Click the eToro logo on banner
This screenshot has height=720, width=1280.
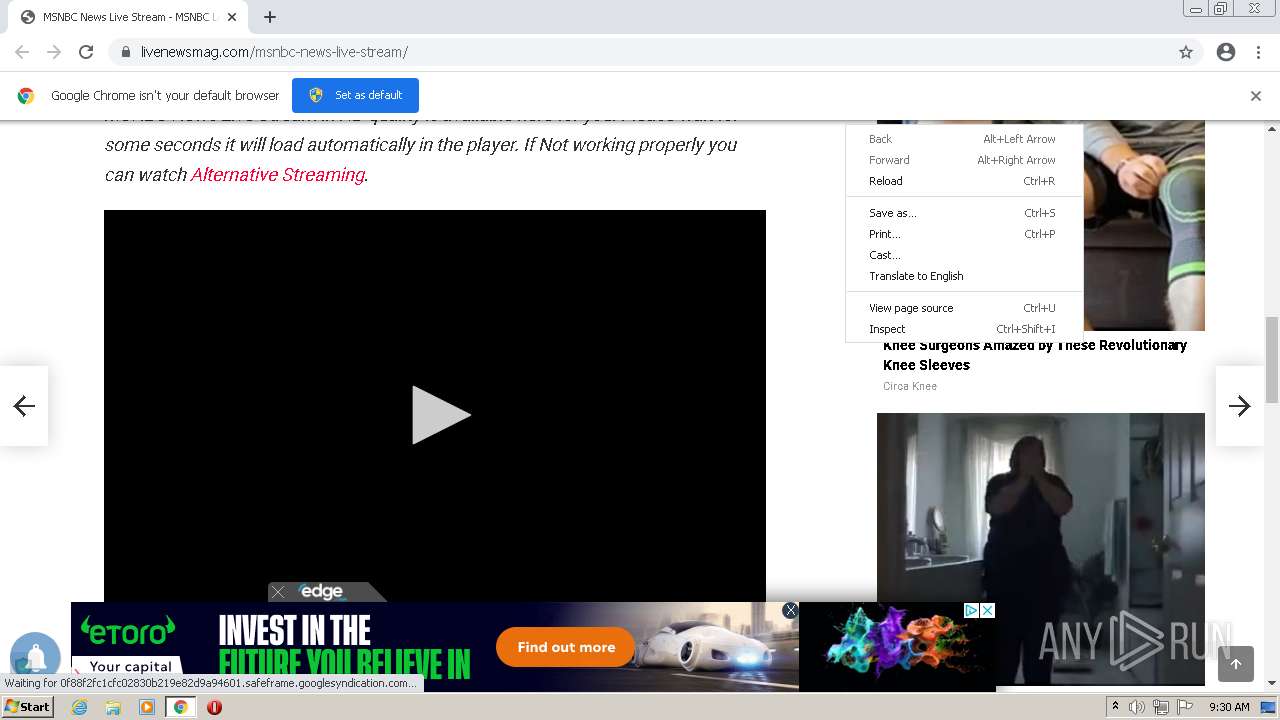(x=128, y=629)
